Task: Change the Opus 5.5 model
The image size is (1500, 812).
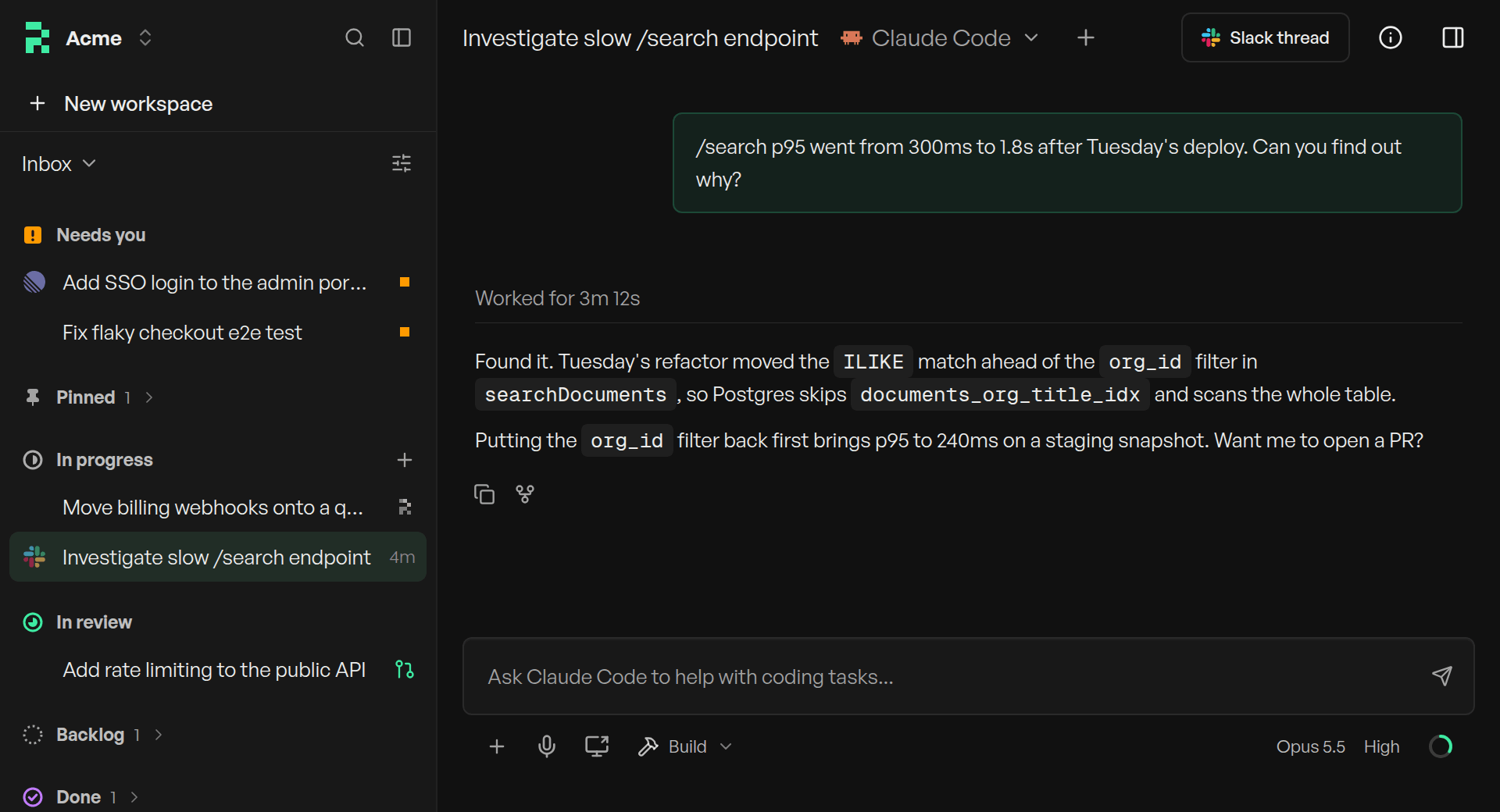Action: pos(1310,746)
